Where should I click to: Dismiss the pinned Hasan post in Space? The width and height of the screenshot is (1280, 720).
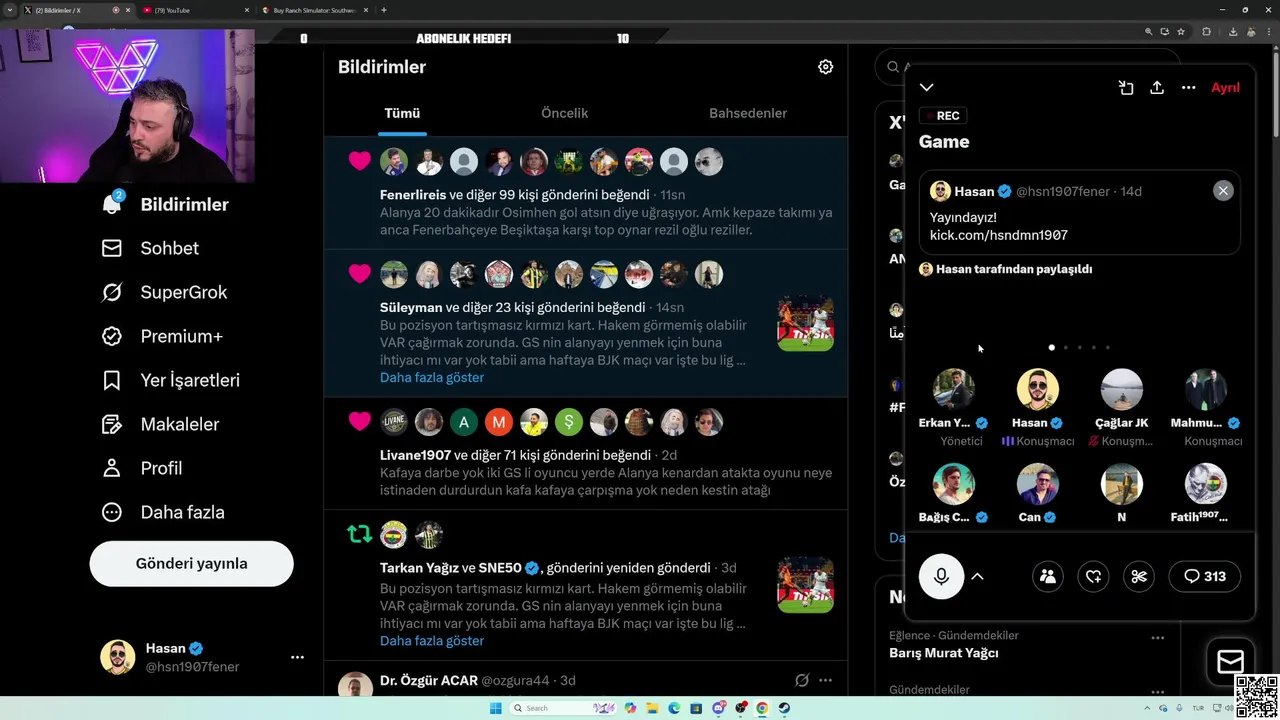(1223, 191)
